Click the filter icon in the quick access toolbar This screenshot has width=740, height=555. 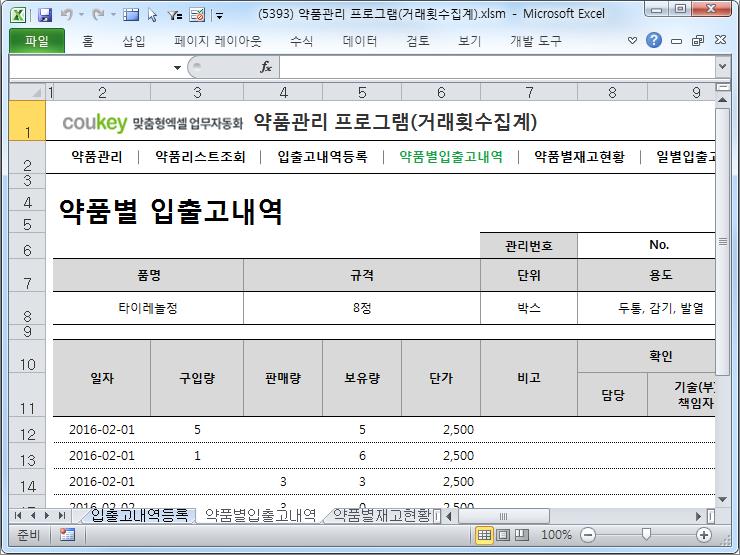tap(175, 15)
